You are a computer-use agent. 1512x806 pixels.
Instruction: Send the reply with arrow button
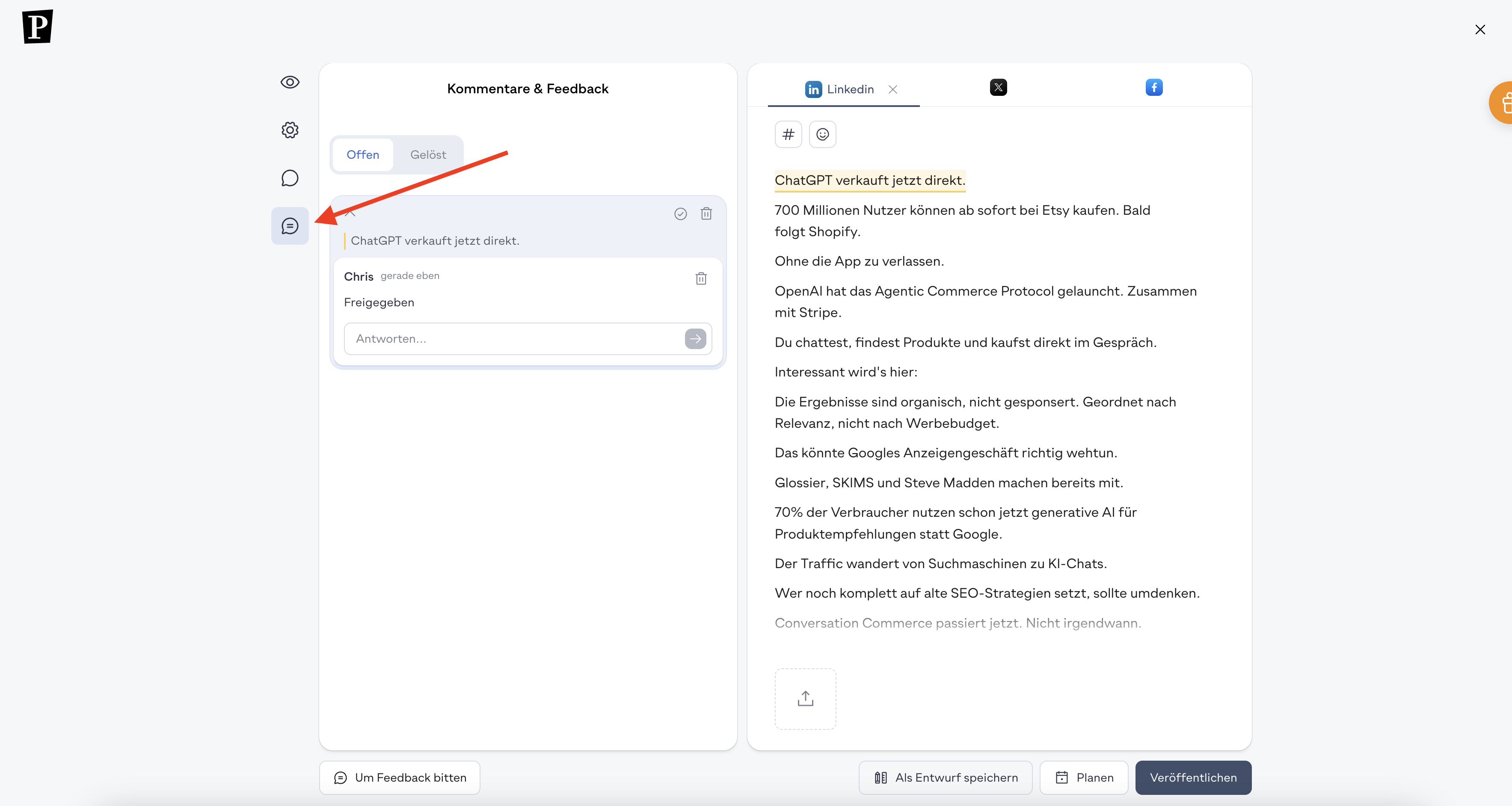click(x=696, y=339)
